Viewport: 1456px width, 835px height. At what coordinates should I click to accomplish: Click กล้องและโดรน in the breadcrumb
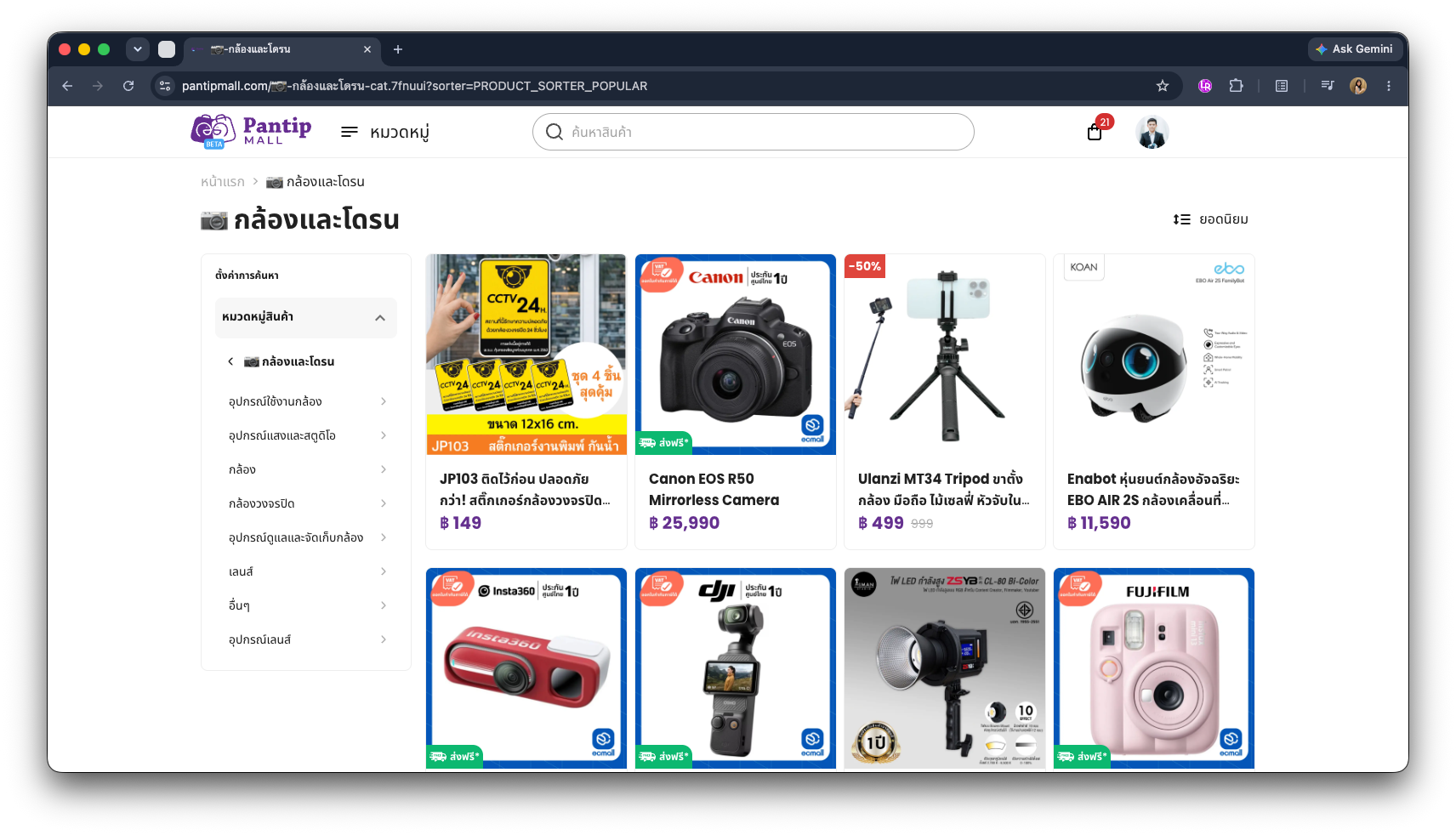coord(316,182)
